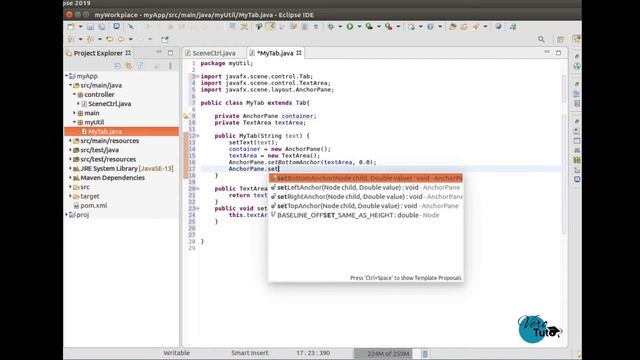The height and width of the screenshot is (360, 640).
Task: Click the Open Type icon
Action: pos(452,27)
